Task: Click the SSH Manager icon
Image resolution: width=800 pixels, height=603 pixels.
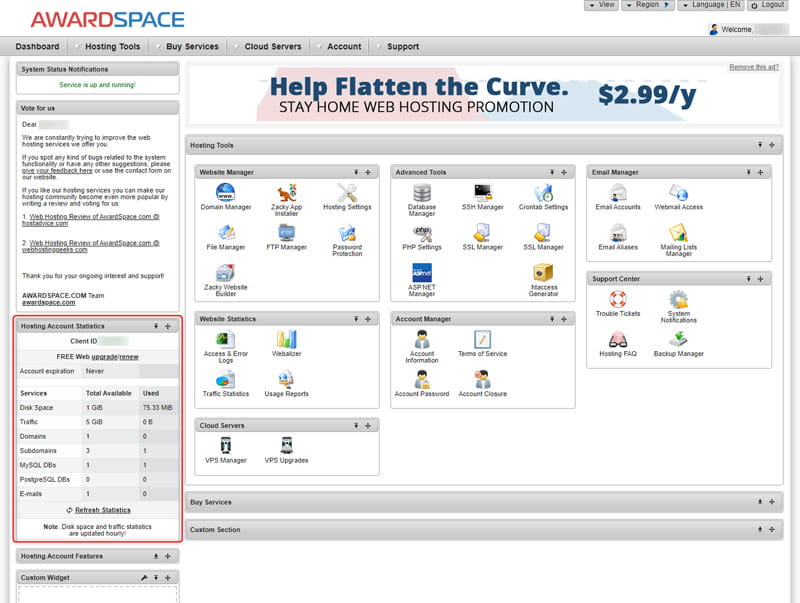Action: (483, 193)
